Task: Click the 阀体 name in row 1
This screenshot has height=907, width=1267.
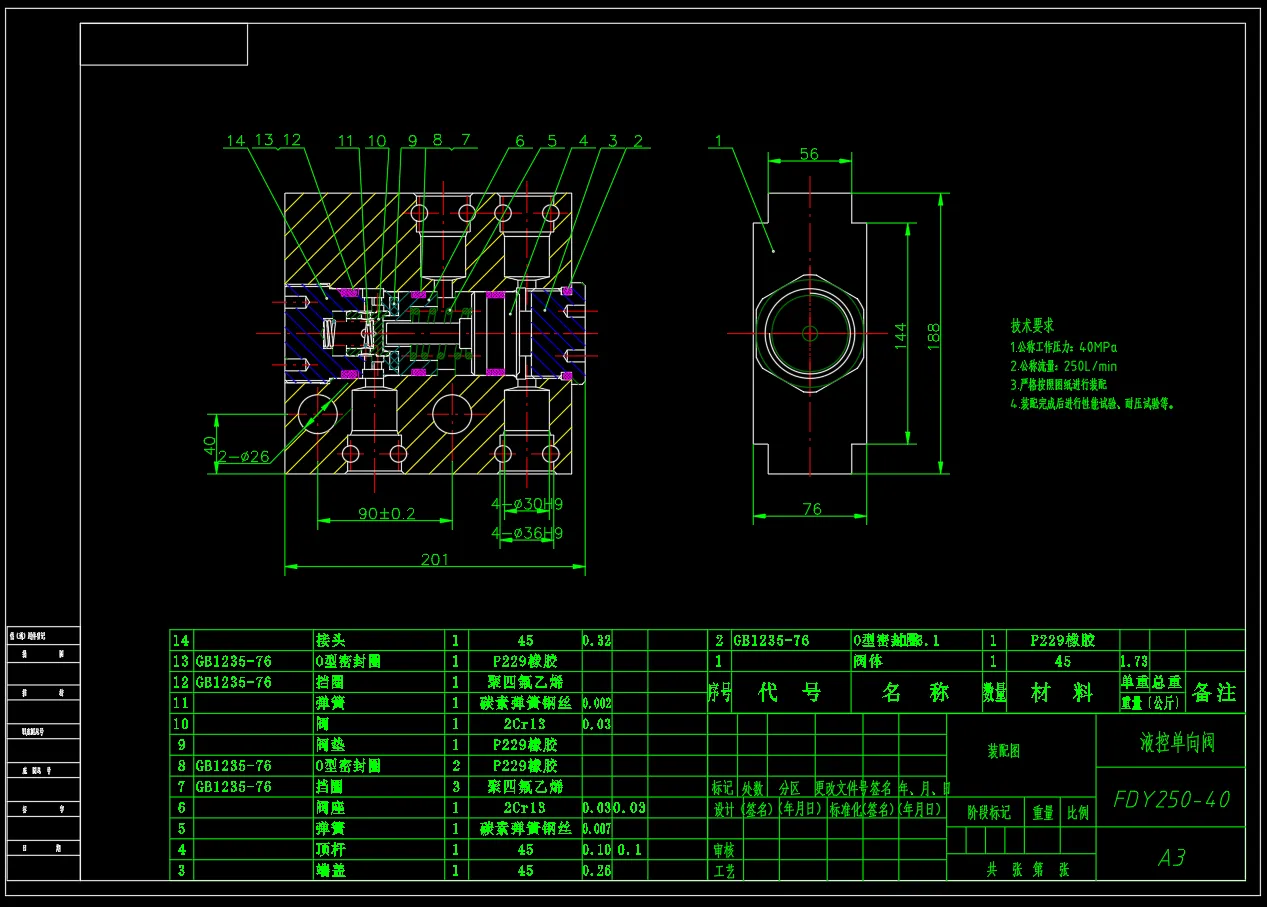Action: 868,661
